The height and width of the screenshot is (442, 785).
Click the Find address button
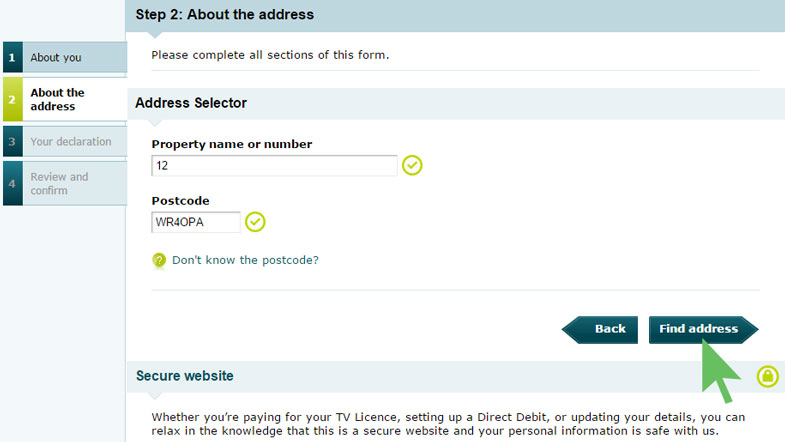[x=703, y=329]
